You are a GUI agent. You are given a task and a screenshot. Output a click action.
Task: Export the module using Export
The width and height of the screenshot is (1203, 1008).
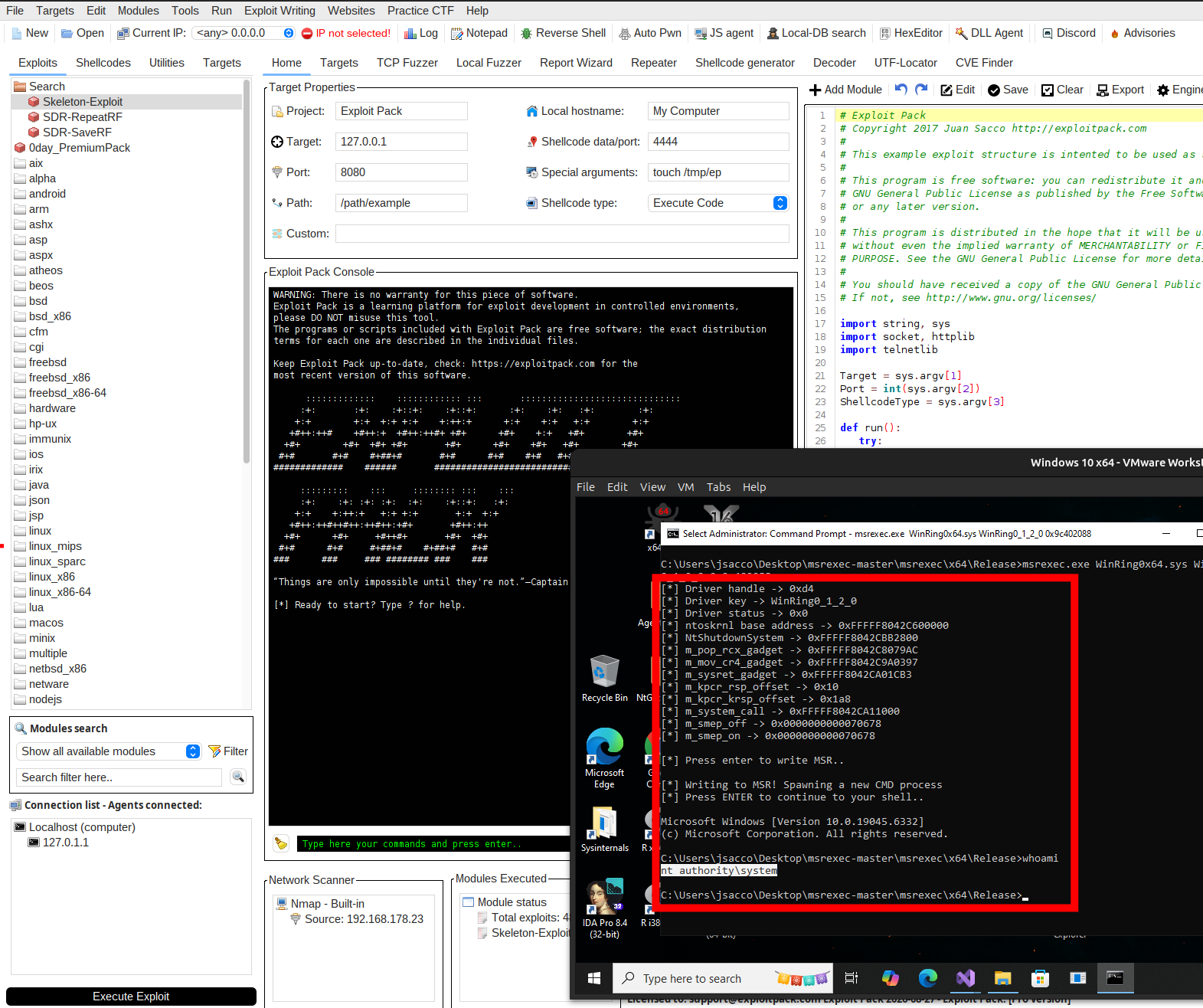click(1120, 90)
